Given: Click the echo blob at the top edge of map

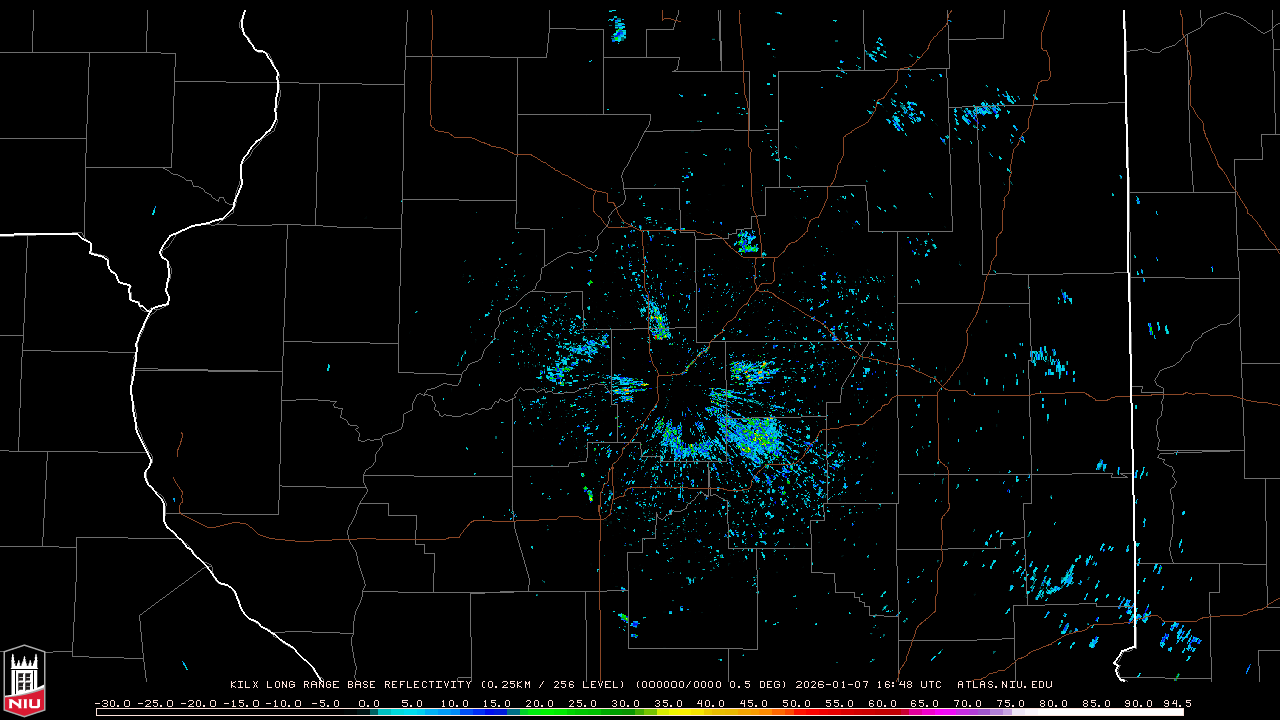Looking at the screenshot, I should (x=618, y=27).
